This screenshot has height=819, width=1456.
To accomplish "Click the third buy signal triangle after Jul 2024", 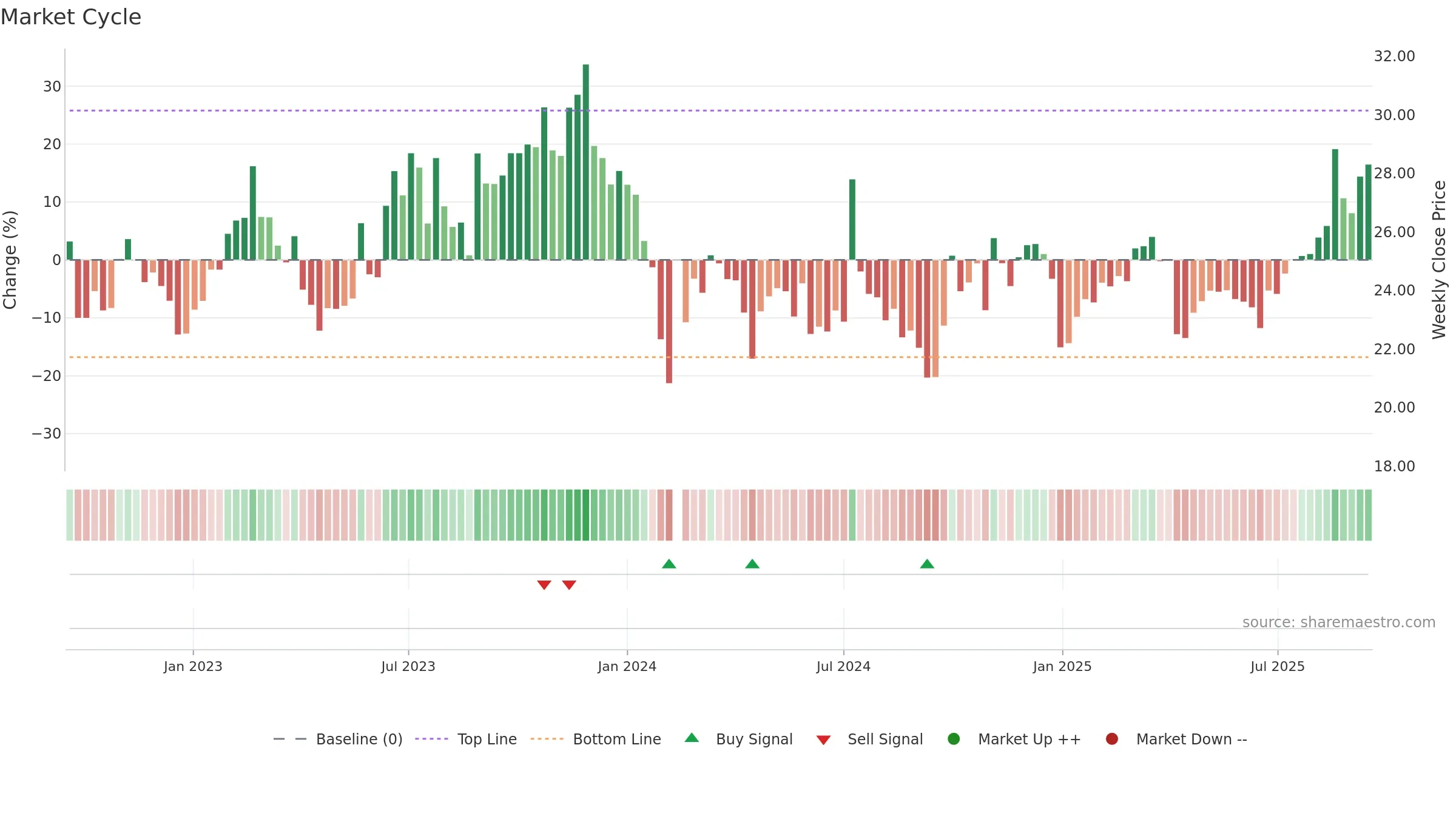I will coord(927,564).
